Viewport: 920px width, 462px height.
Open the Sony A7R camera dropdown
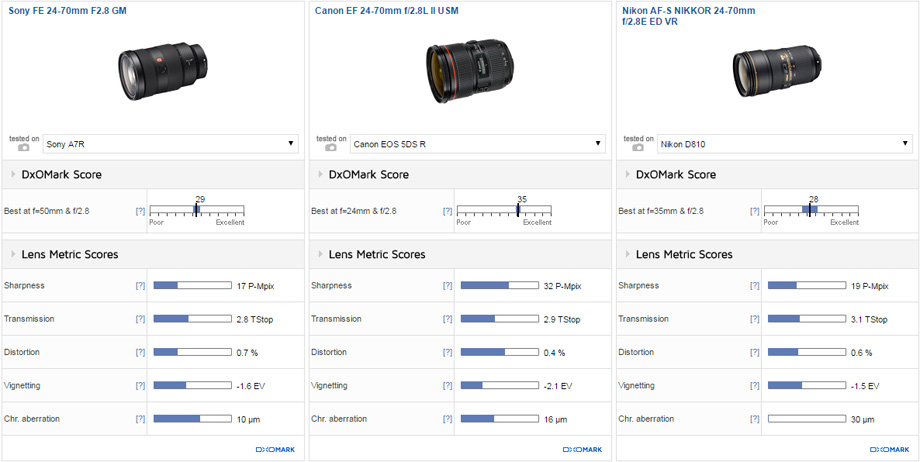(170, 144)
